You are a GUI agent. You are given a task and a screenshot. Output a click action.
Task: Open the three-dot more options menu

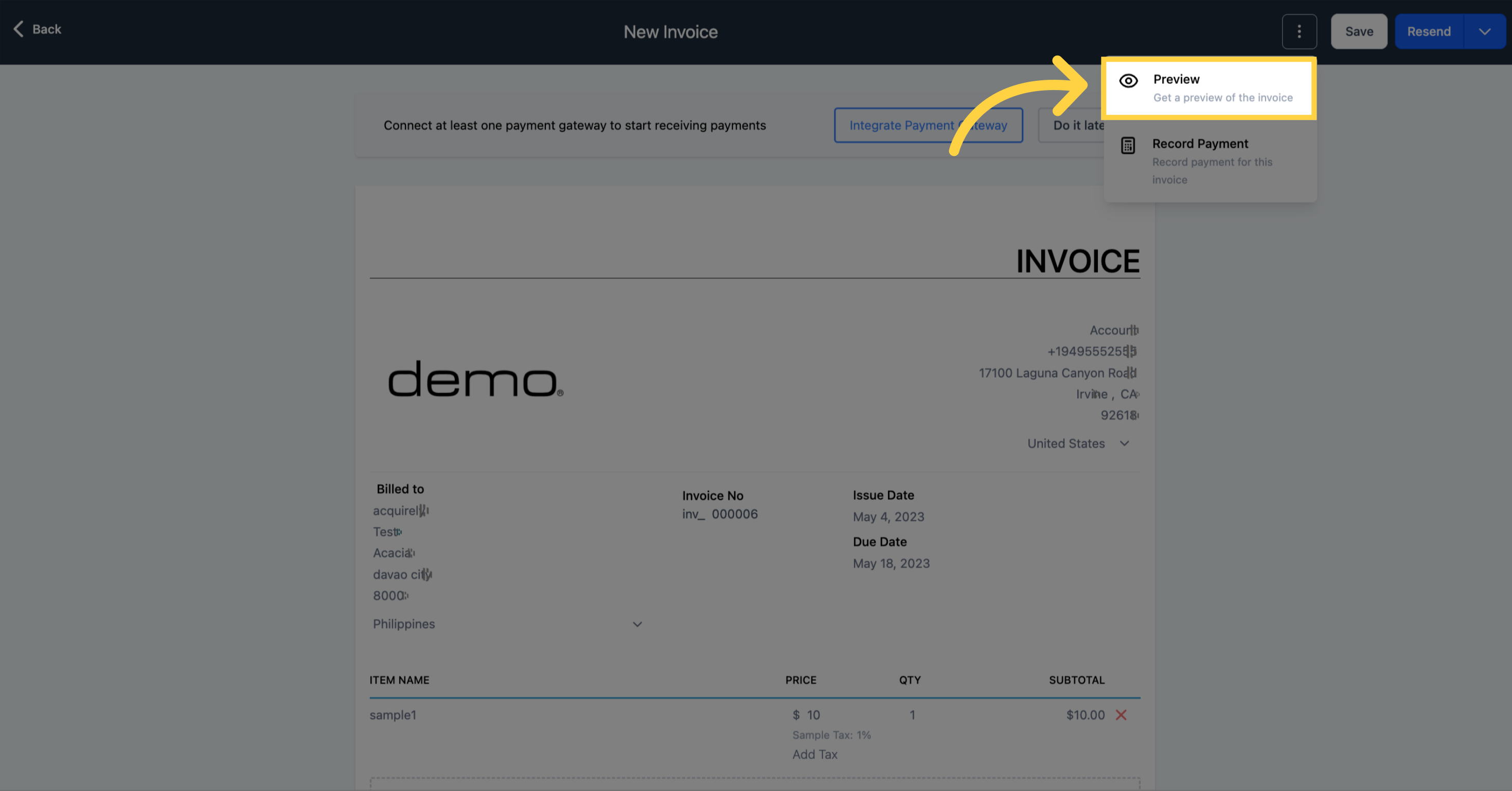1299,32
